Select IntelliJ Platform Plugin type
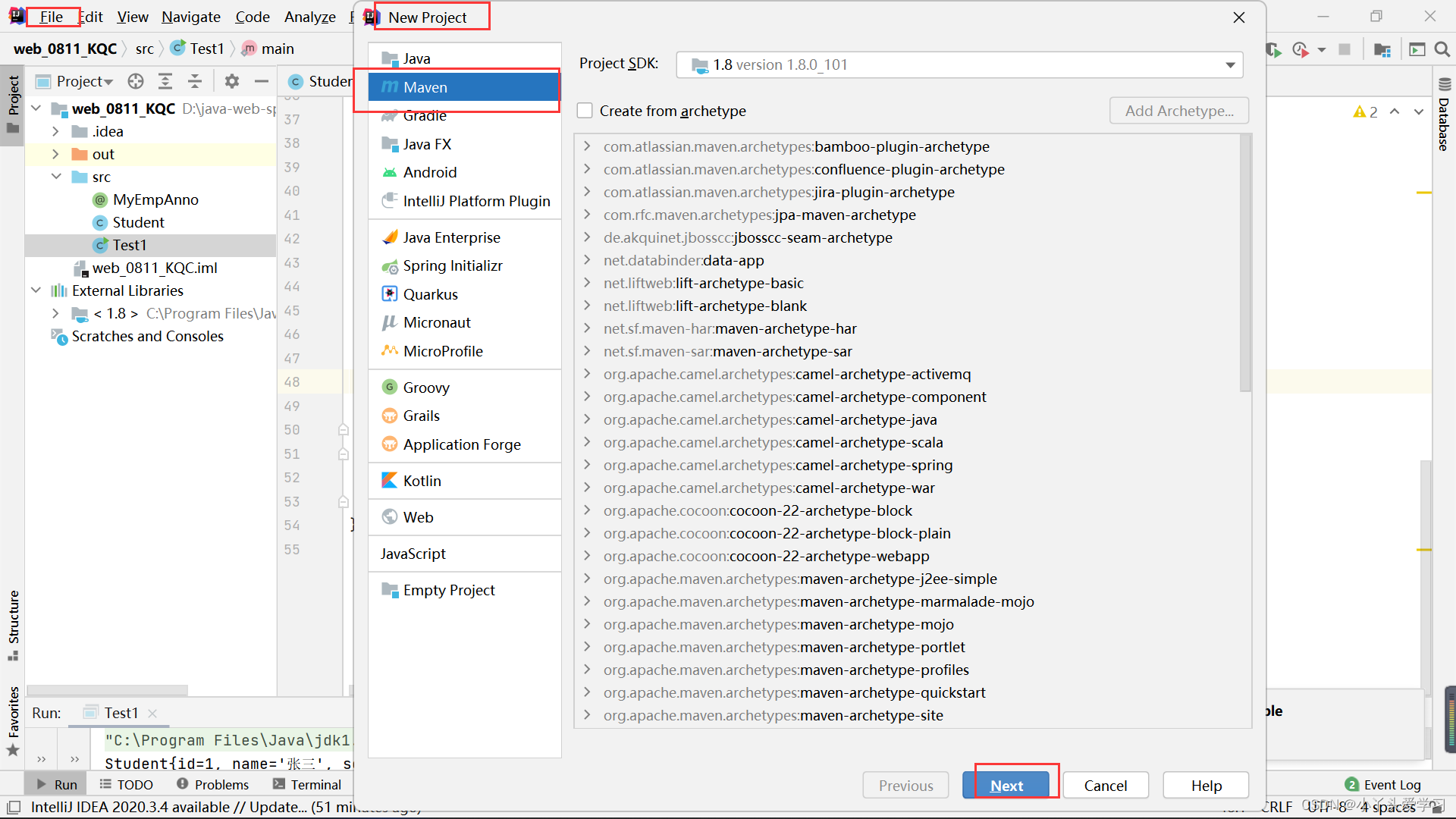The image size is (1456, 819). [464, 201]
